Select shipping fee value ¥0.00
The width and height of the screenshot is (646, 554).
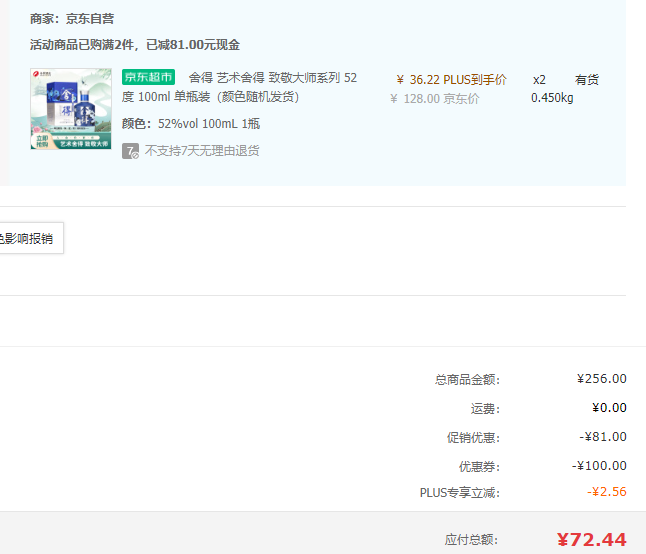609,408
